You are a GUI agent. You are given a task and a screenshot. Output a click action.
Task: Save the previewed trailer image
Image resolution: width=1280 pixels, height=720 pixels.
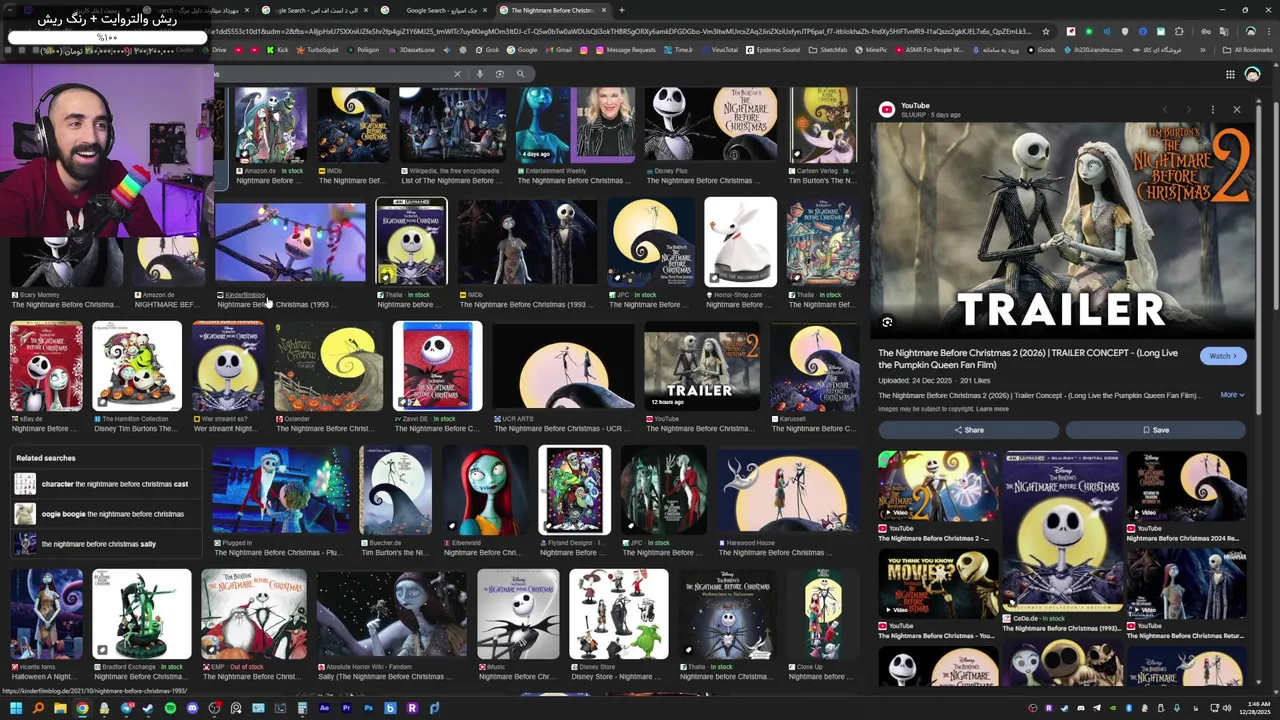click(x=1155, y=430)
